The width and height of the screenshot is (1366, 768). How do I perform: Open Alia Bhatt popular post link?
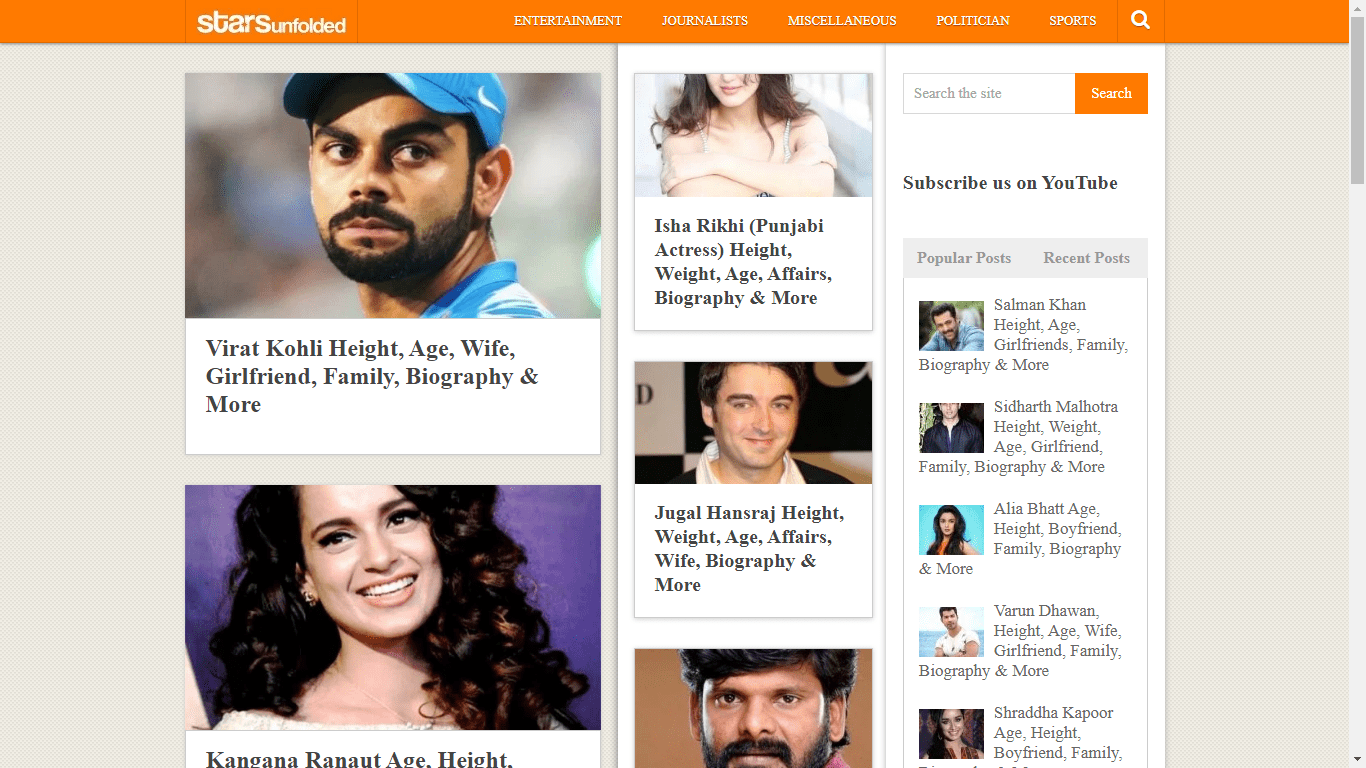(x=1020, y=539)
